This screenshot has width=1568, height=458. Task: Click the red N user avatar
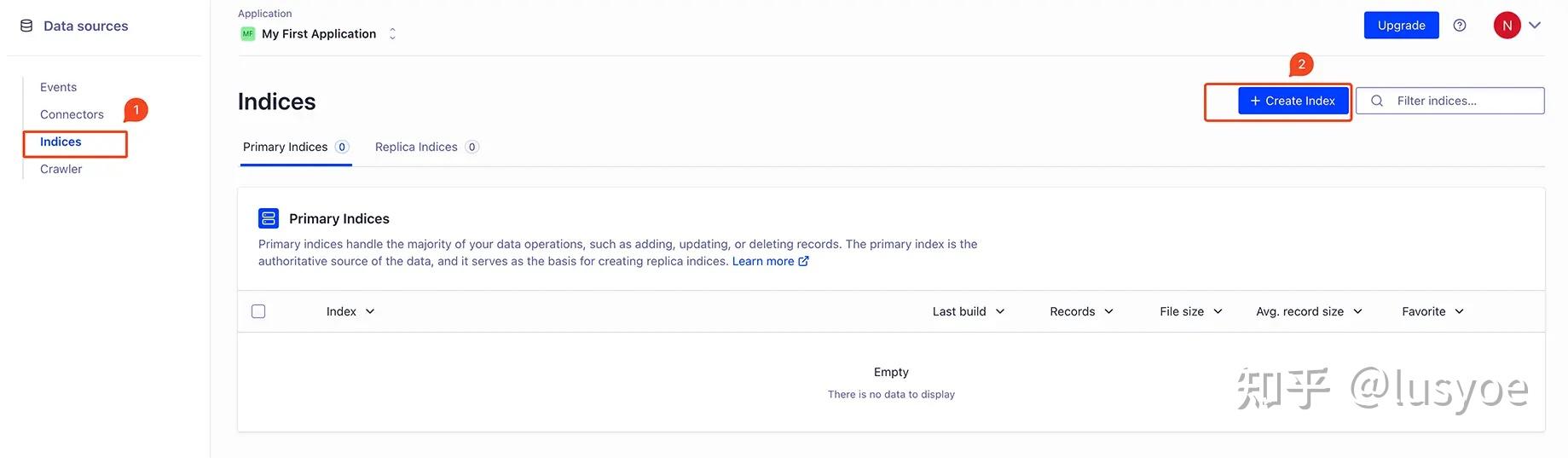tap(1507, 26)
